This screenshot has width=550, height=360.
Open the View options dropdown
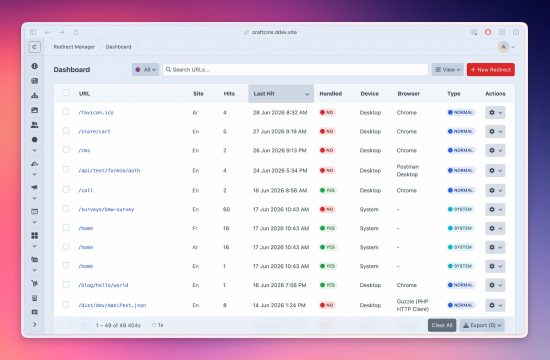tap(448, 70)
